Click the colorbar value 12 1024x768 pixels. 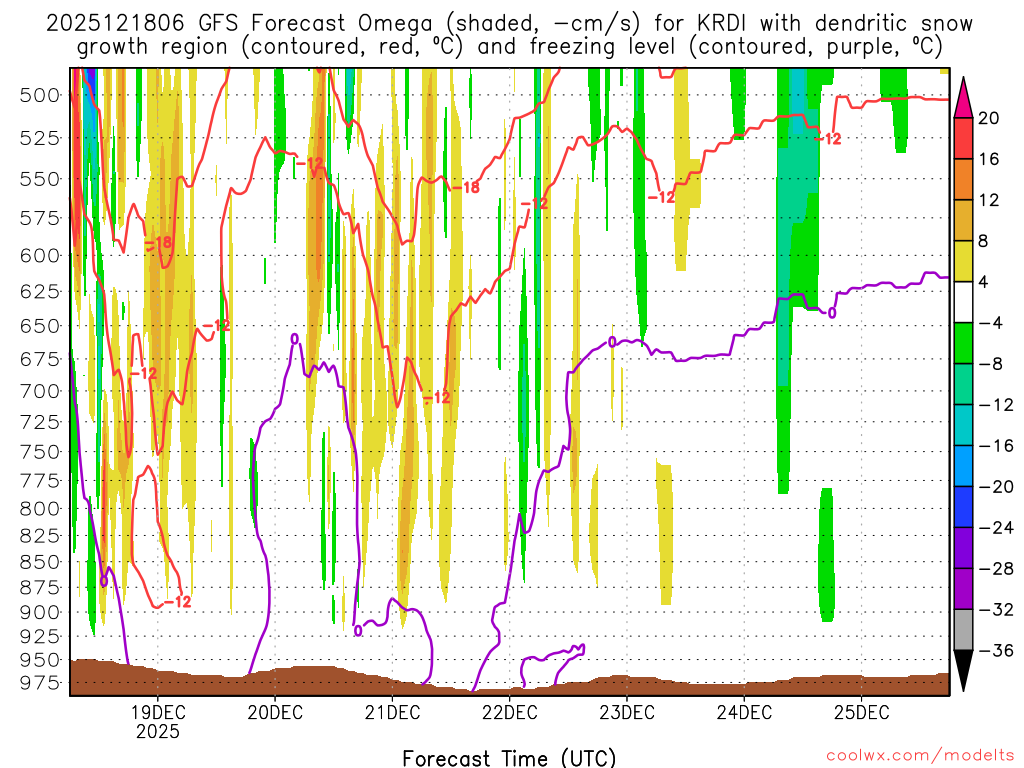click(989, 200)
